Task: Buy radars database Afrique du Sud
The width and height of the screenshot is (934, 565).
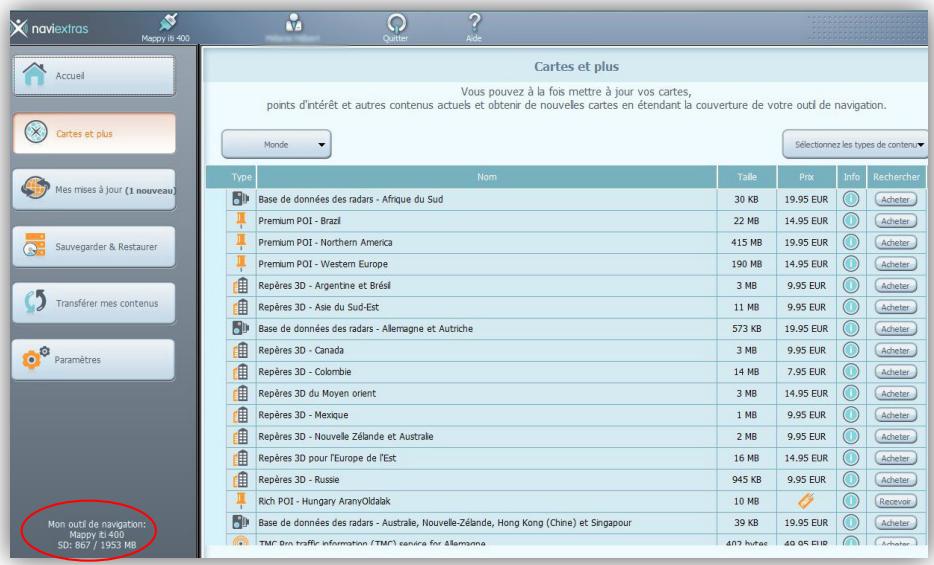Action: pos(895,199)
